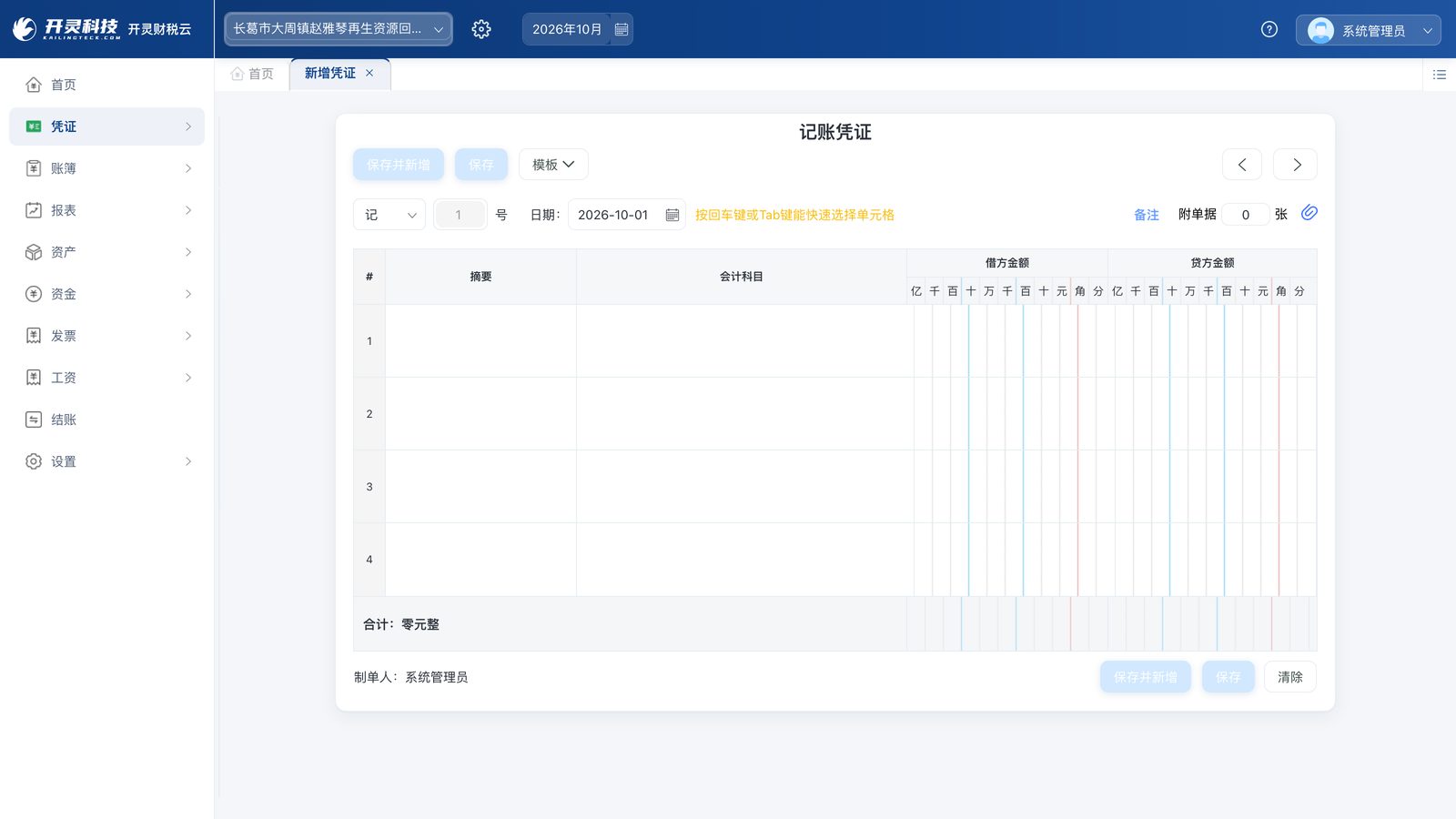
Task: Click the bottom 保存 button
Action: click(x=1228, y=677)
